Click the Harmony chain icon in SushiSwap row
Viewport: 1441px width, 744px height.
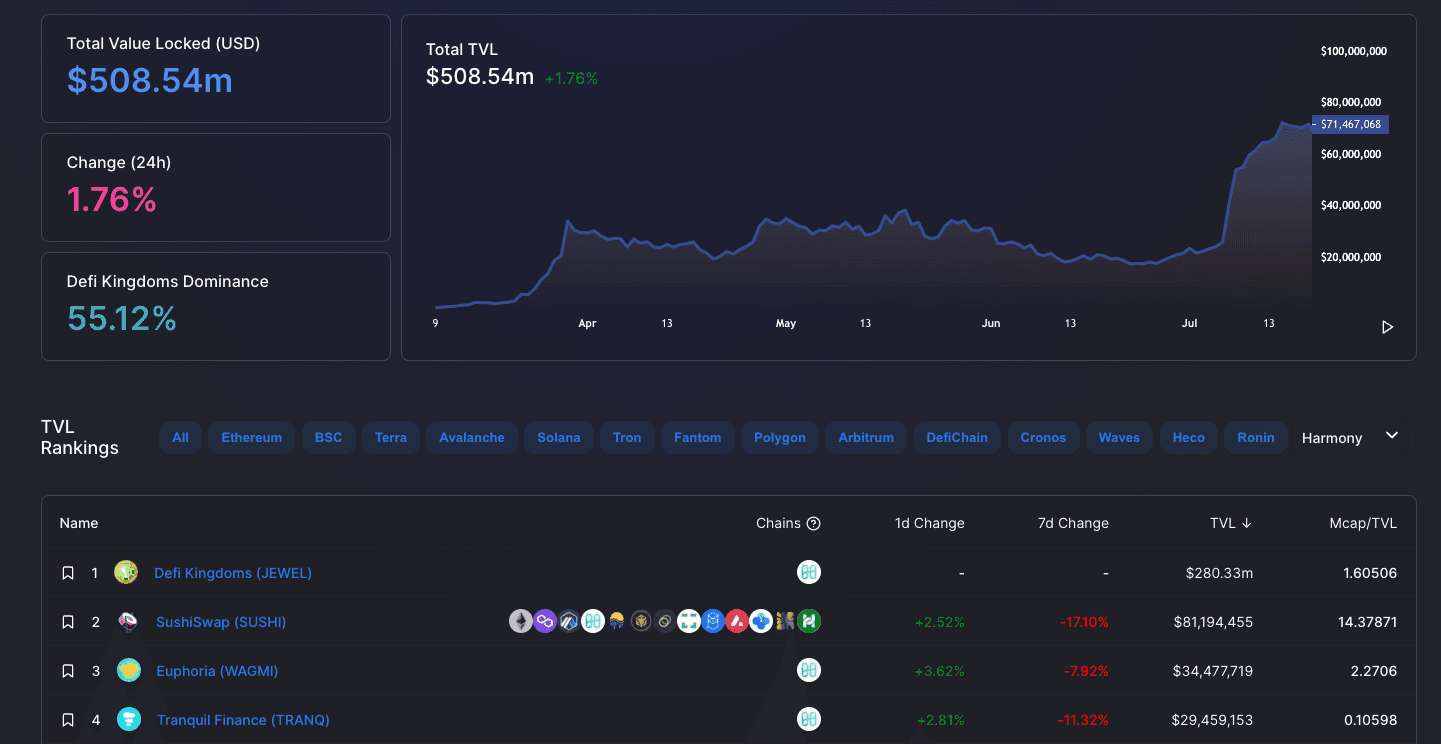click(x=593, y=622)
